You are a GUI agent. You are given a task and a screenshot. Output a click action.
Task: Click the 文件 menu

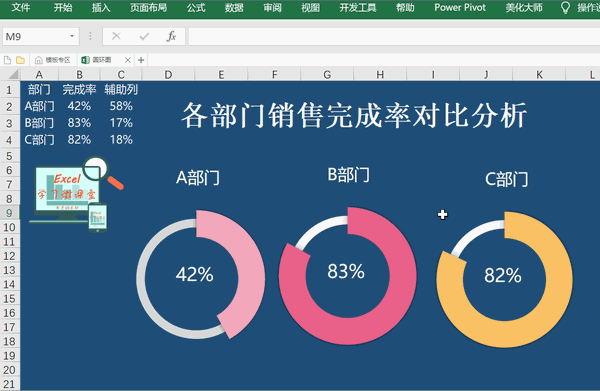tap(21, 7)
